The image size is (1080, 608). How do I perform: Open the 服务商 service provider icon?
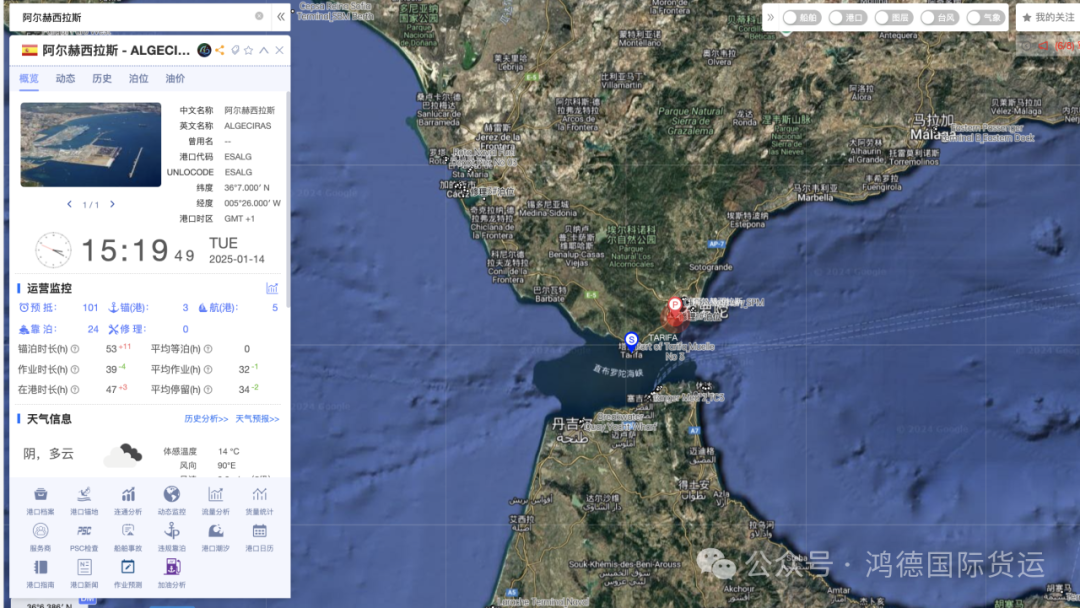[41, 531]
